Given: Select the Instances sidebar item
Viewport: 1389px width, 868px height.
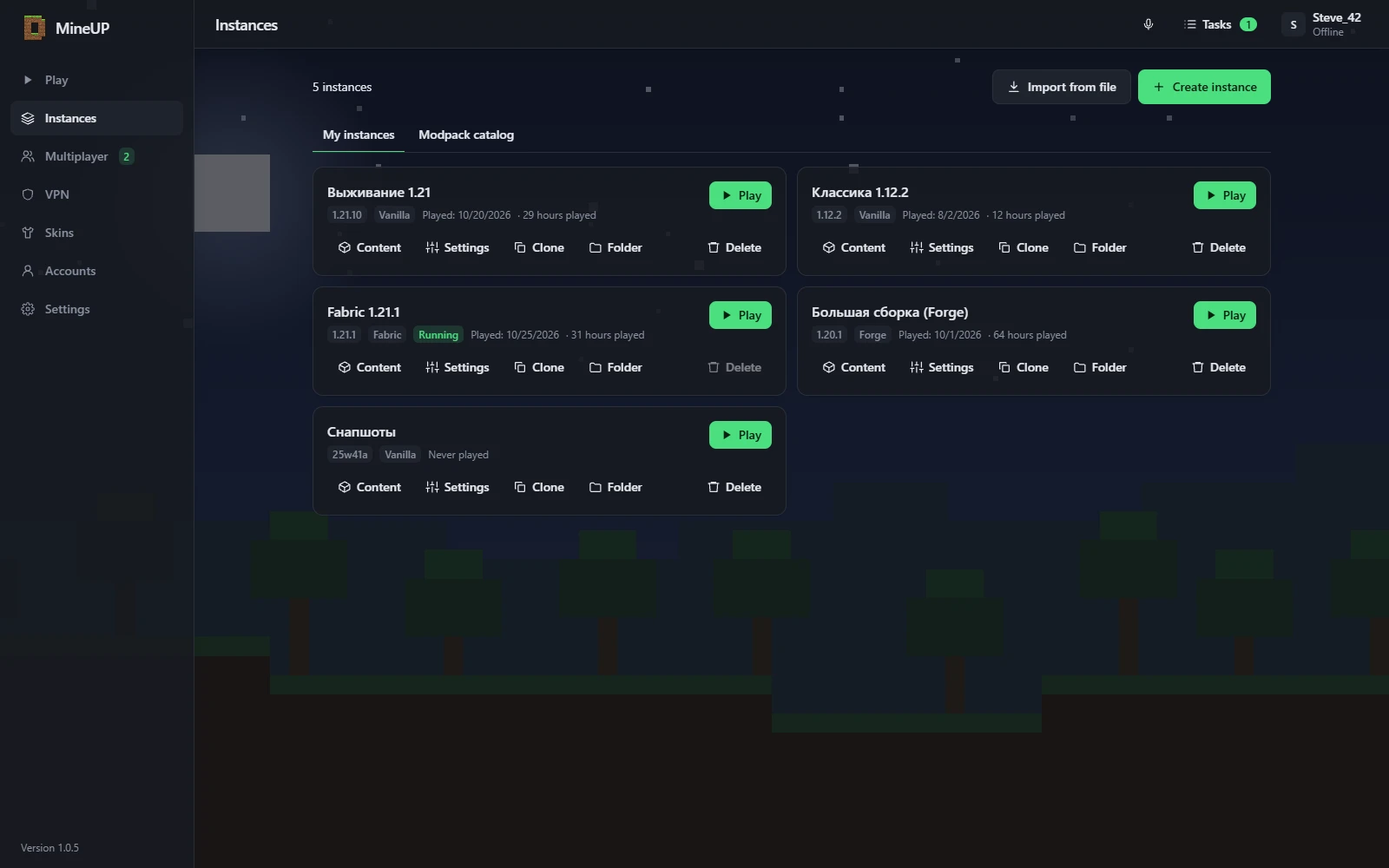Looking at the screenshot, I should 96,118.
